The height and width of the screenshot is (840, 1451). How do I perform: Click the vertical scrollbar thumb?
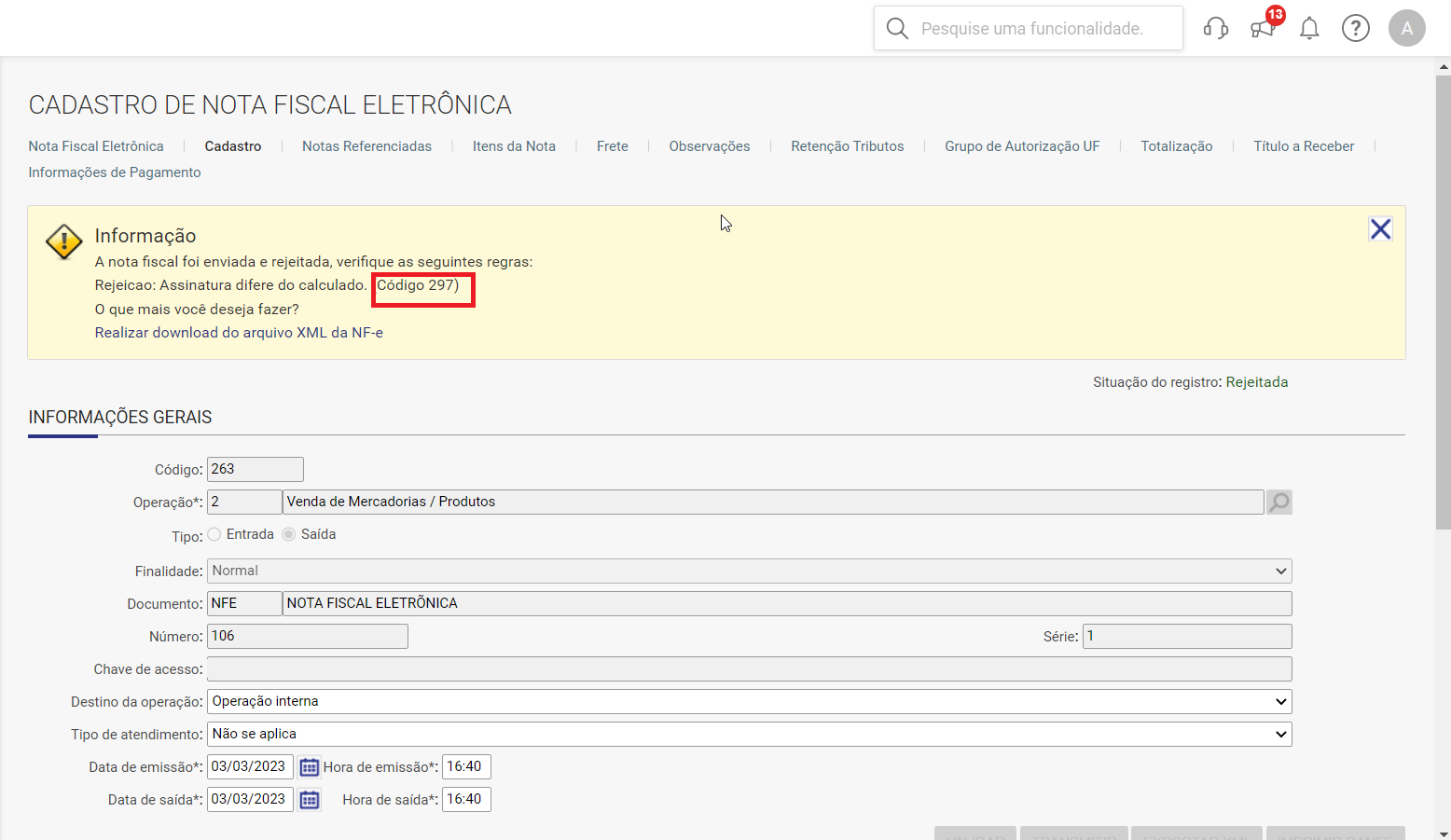[1444, 302]
